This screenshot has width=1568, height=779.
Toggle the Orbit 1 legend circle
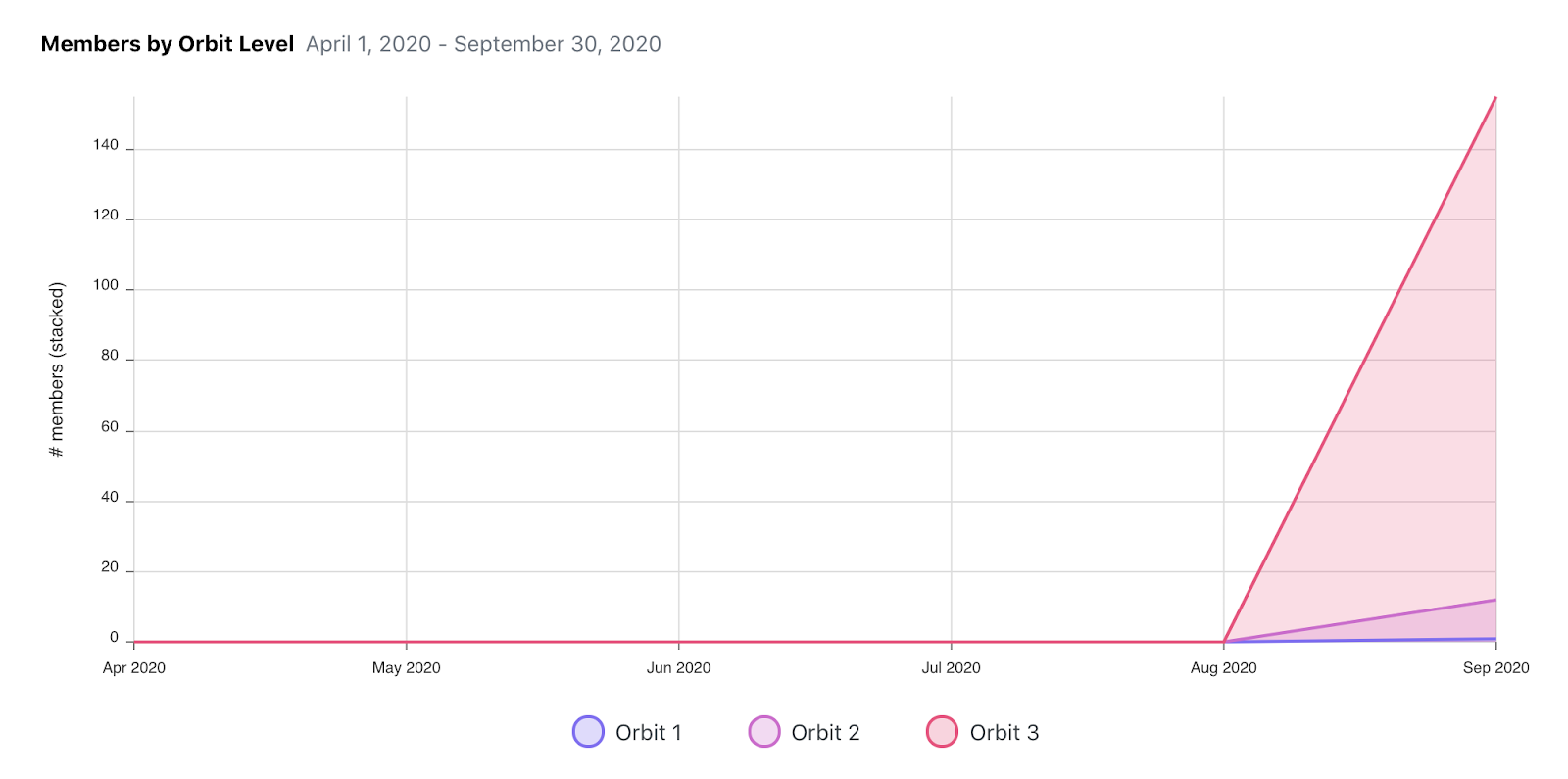(x=588, y=732)
